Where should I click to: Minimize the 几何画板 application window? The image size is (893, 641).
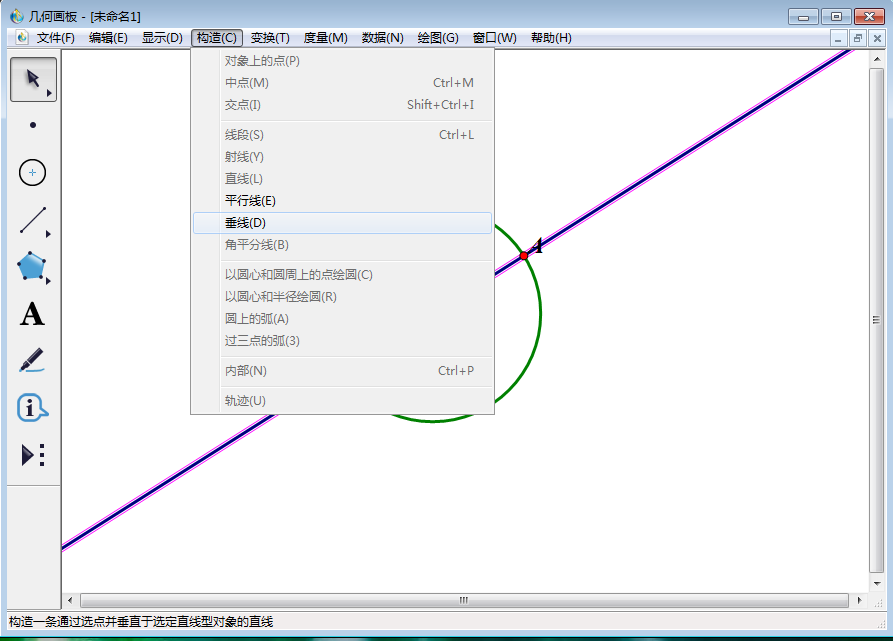click(x=803, y=17)
